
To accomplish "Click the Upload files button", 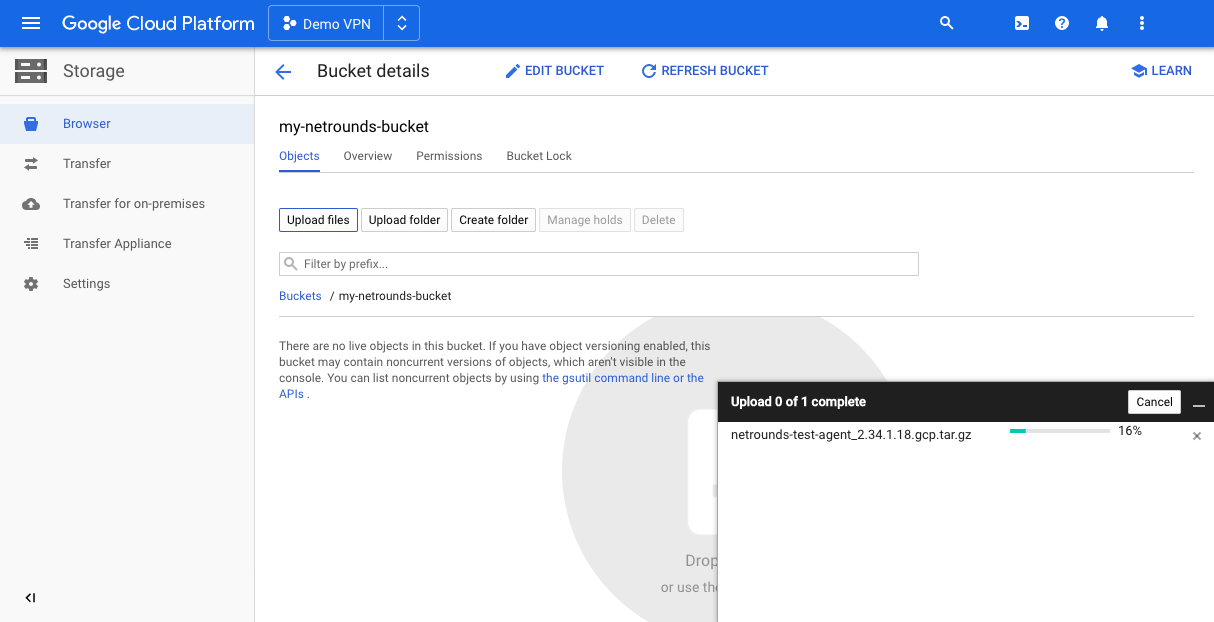I will coord(318,220).
